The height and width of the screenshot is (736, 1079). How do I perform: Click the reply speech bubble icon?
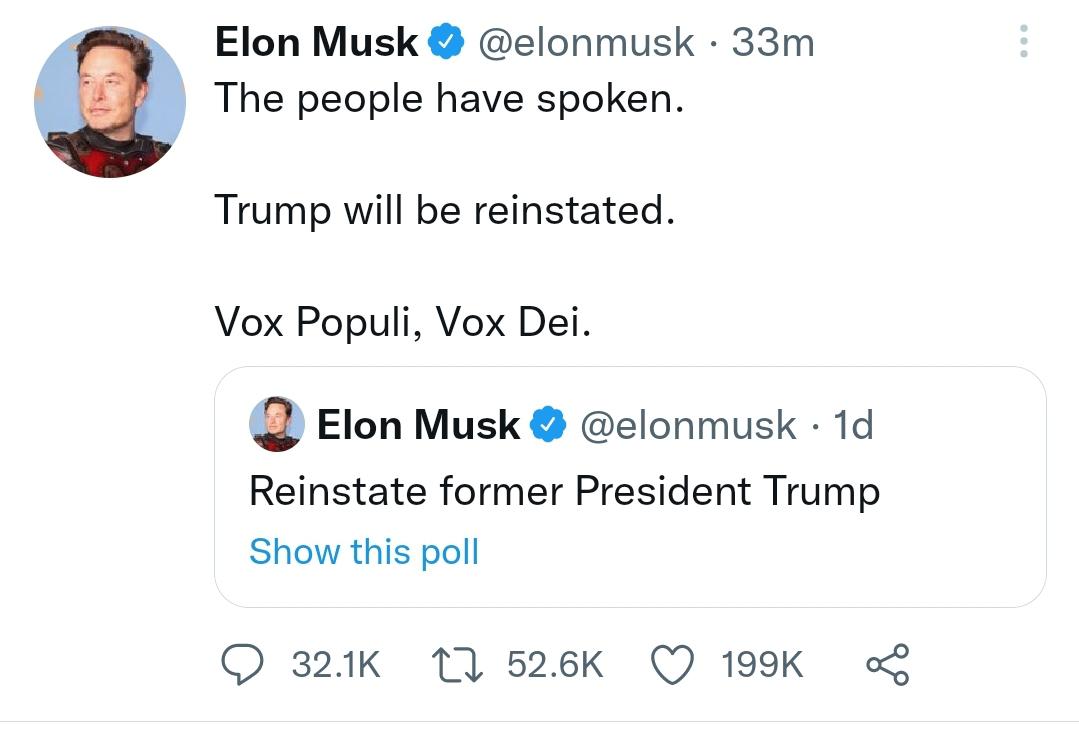(241, 665)
